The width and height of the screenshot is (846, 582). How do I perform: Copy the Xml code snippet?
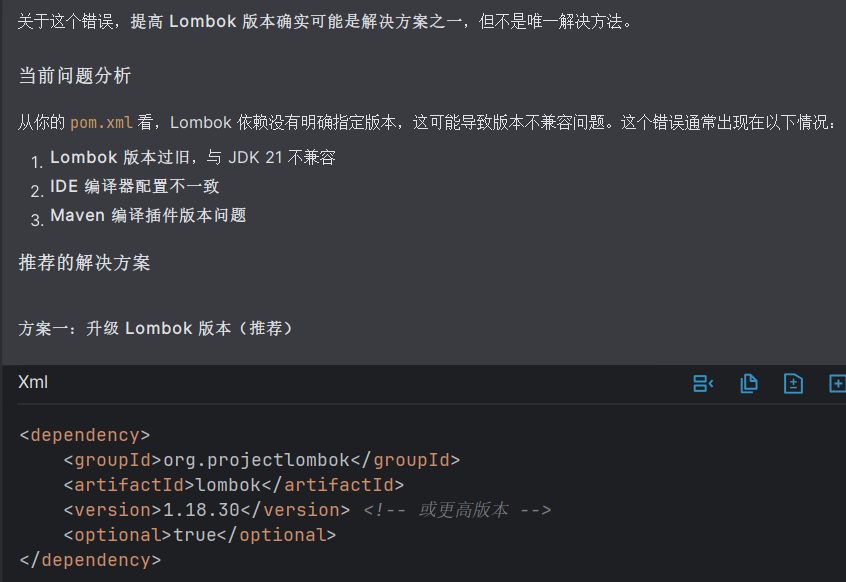click(x=748, y=383)
